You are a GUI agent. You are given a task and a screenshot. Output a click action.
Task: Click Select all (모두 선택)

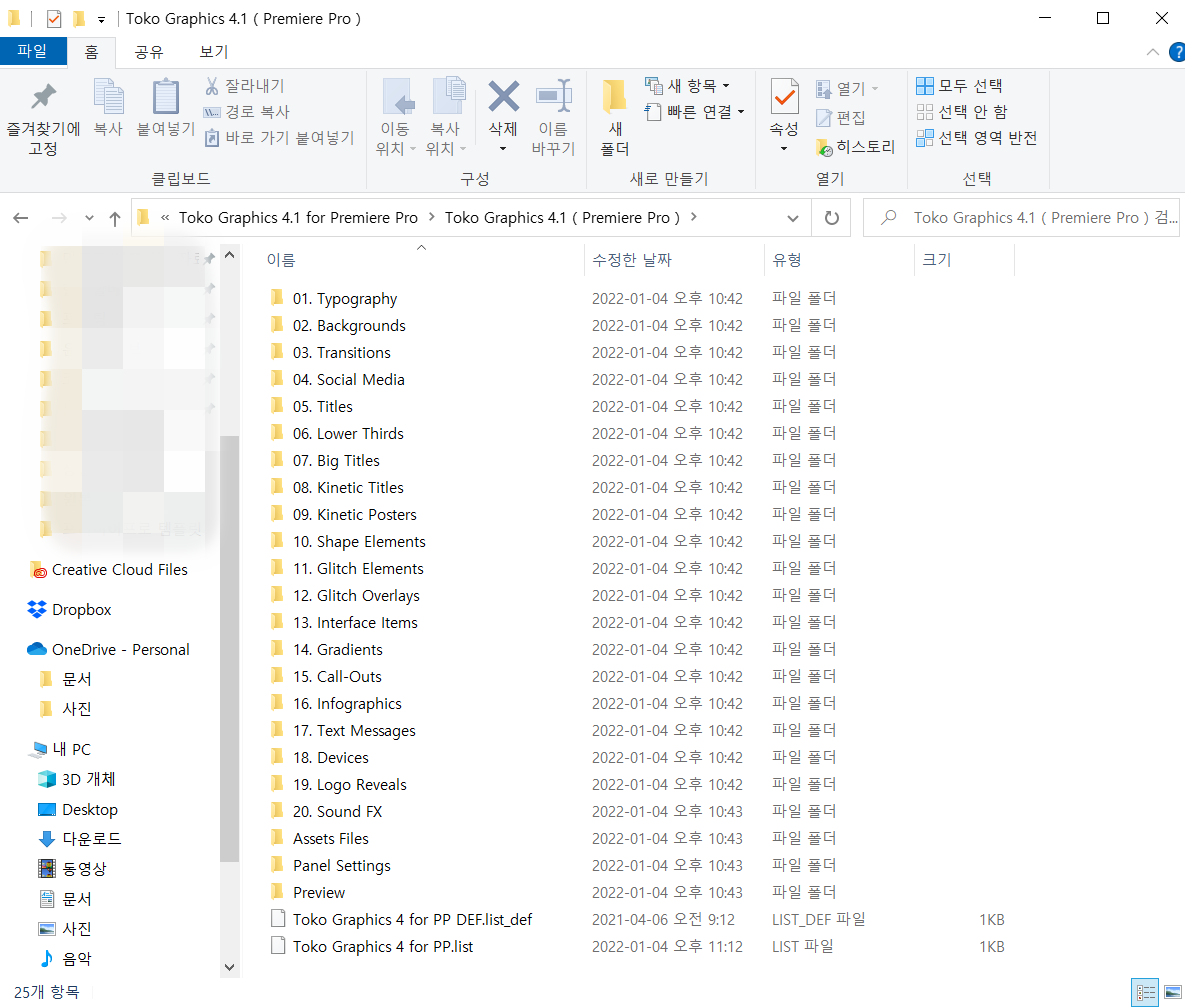click(x=960, y=85)
